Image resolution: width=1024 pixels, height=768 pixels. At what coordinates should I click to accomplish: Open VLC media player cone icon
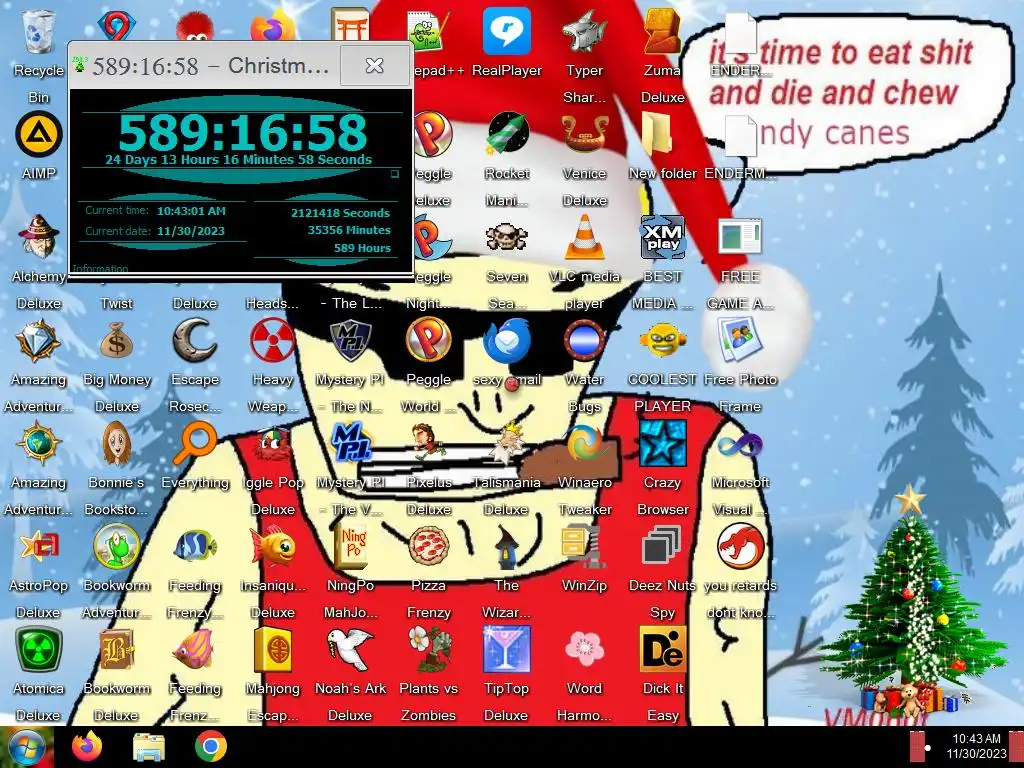(584, 238)
